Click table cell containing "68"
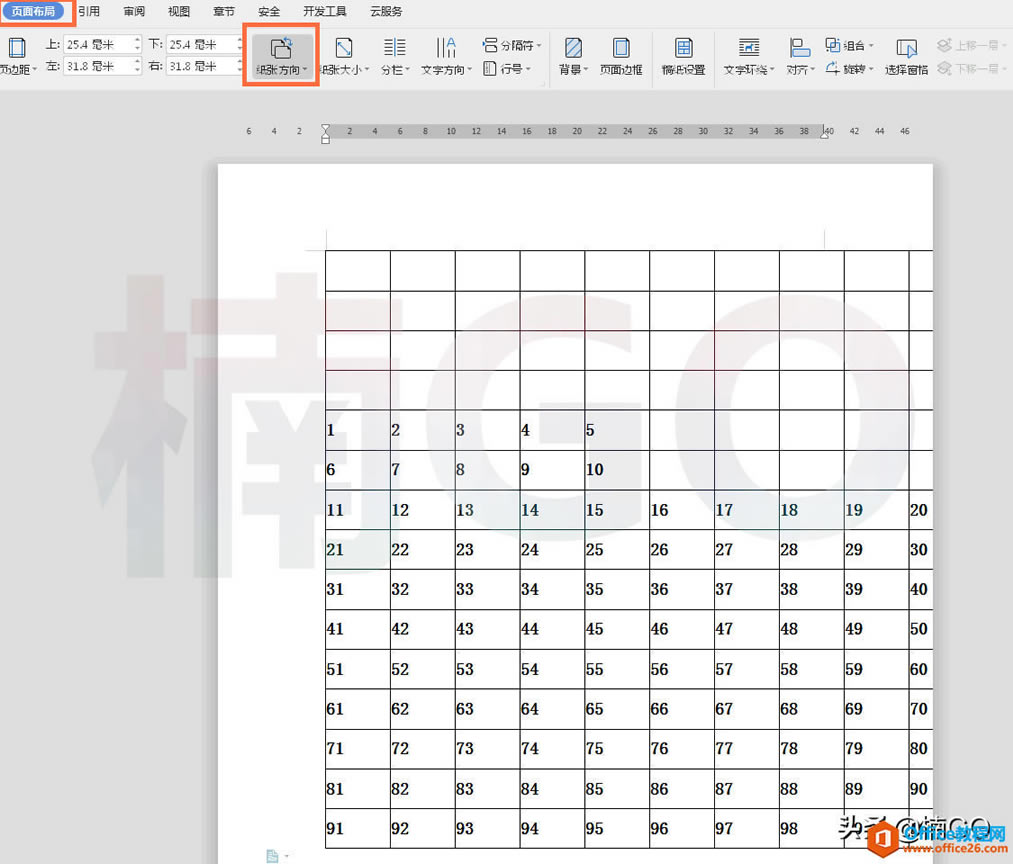Viewport: 1013px width, 864px height. tap(811, 709)
